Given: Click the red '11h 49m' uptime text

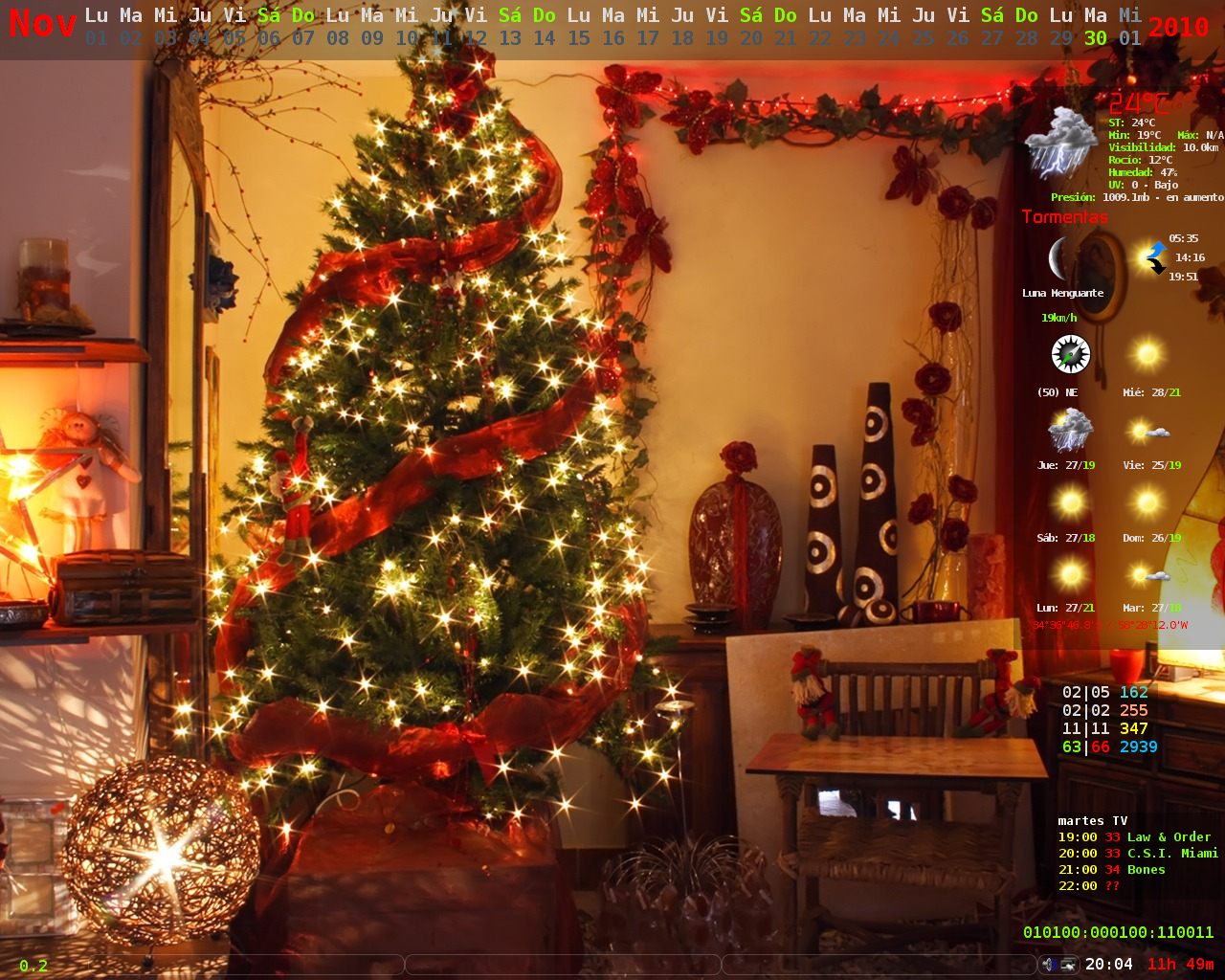Looking at the screenshot, I should click(x=1181, y=964).
